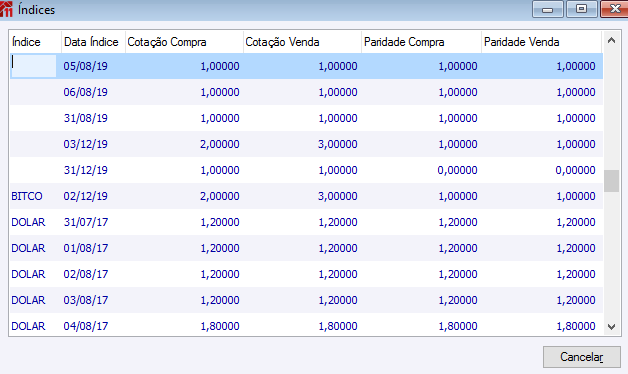Select the date 31/12/19
Screen dimensions: 628x374
(86, 170)
